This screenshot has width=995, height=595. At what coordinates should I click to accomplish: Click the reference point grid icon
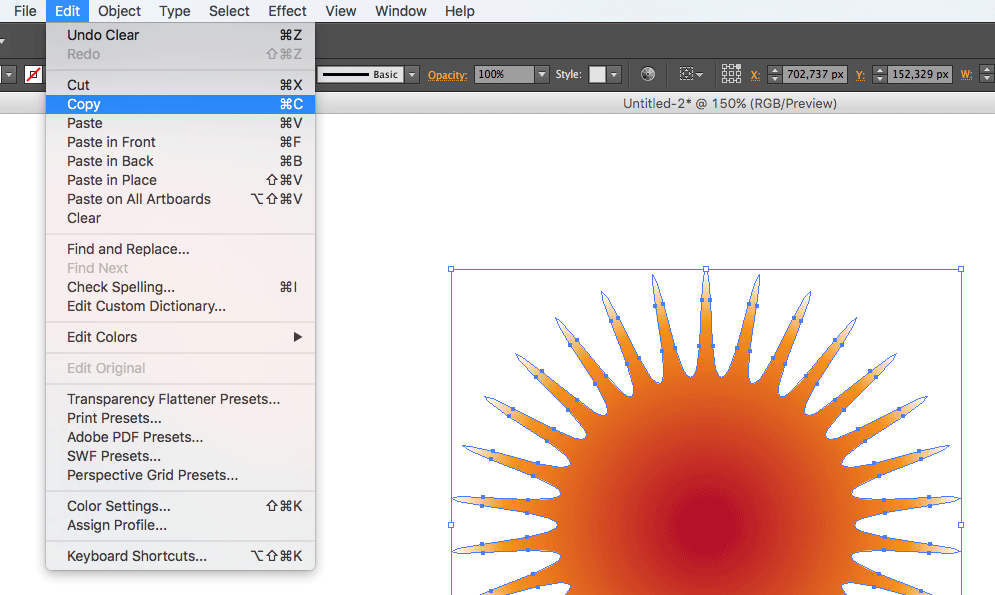pos(731,75)
